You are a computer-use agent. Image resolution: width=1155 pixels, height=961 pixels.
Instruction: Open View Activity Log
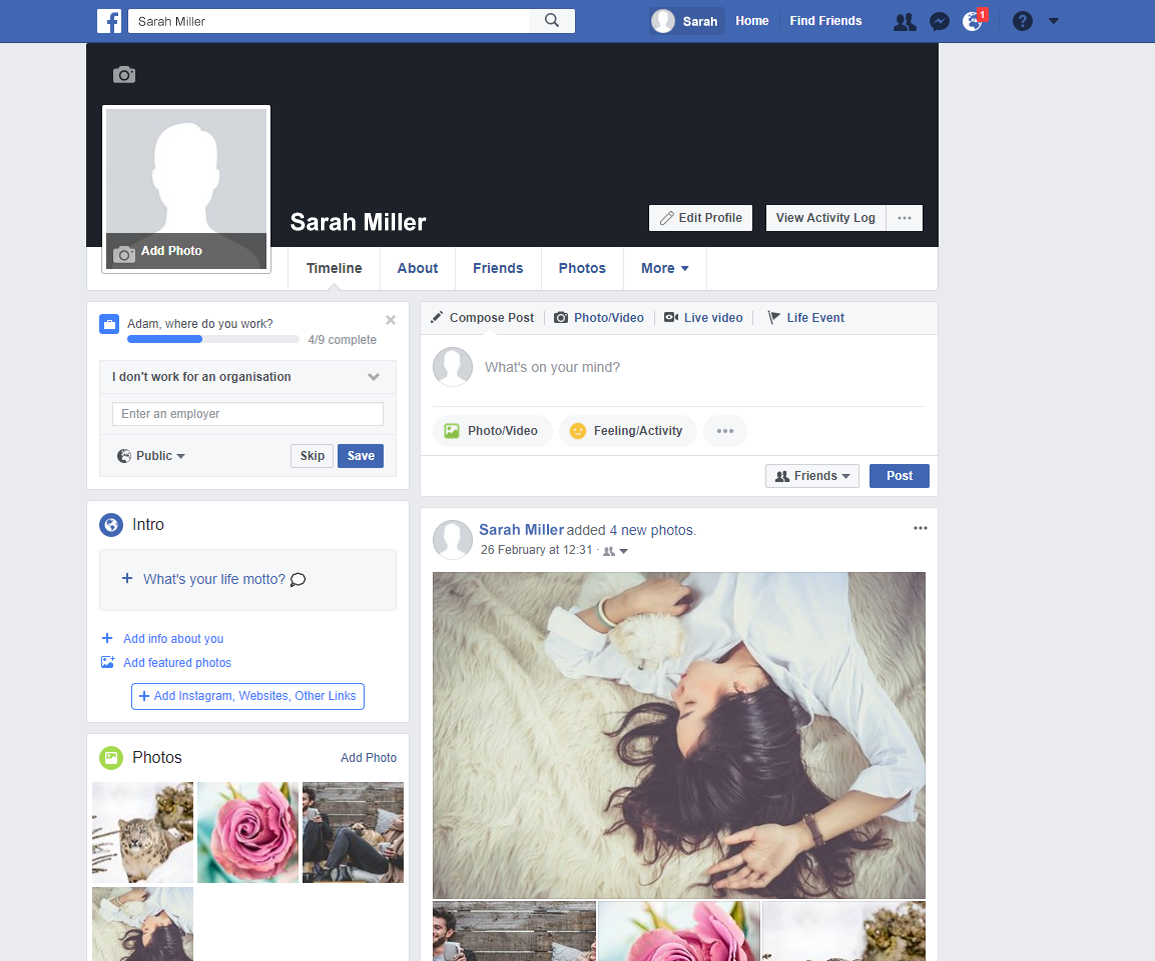[825, 217]
